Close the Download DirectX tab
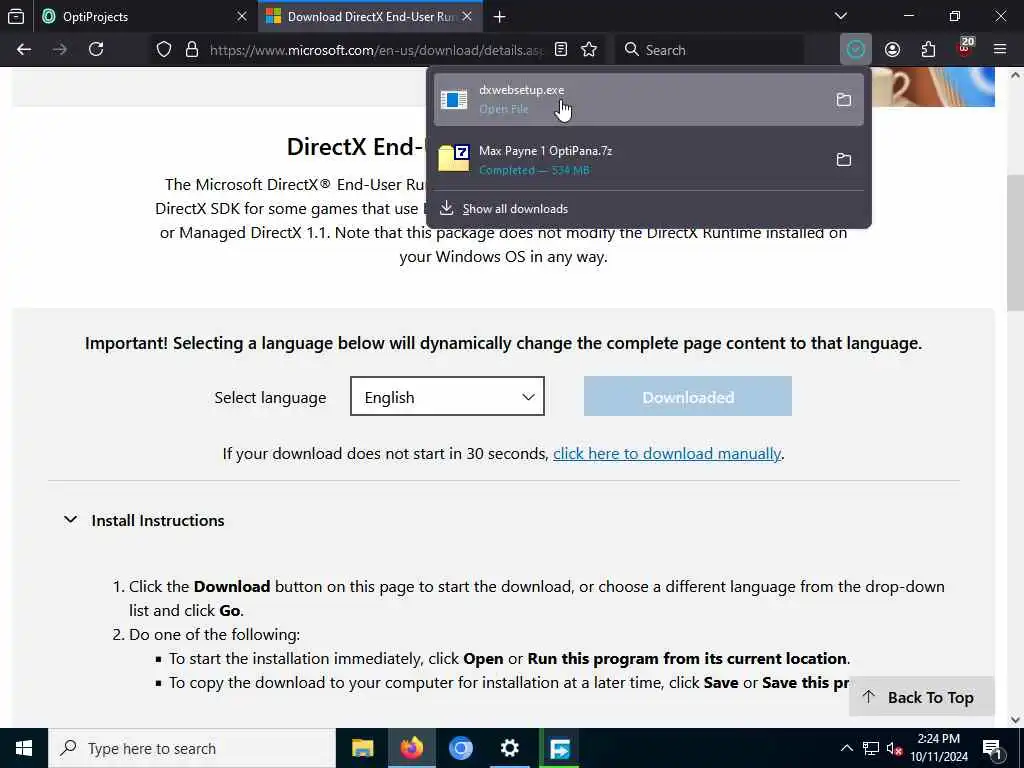Image resolution: width=1024 pixels, height=768 pixels. [x=467, y=17]
